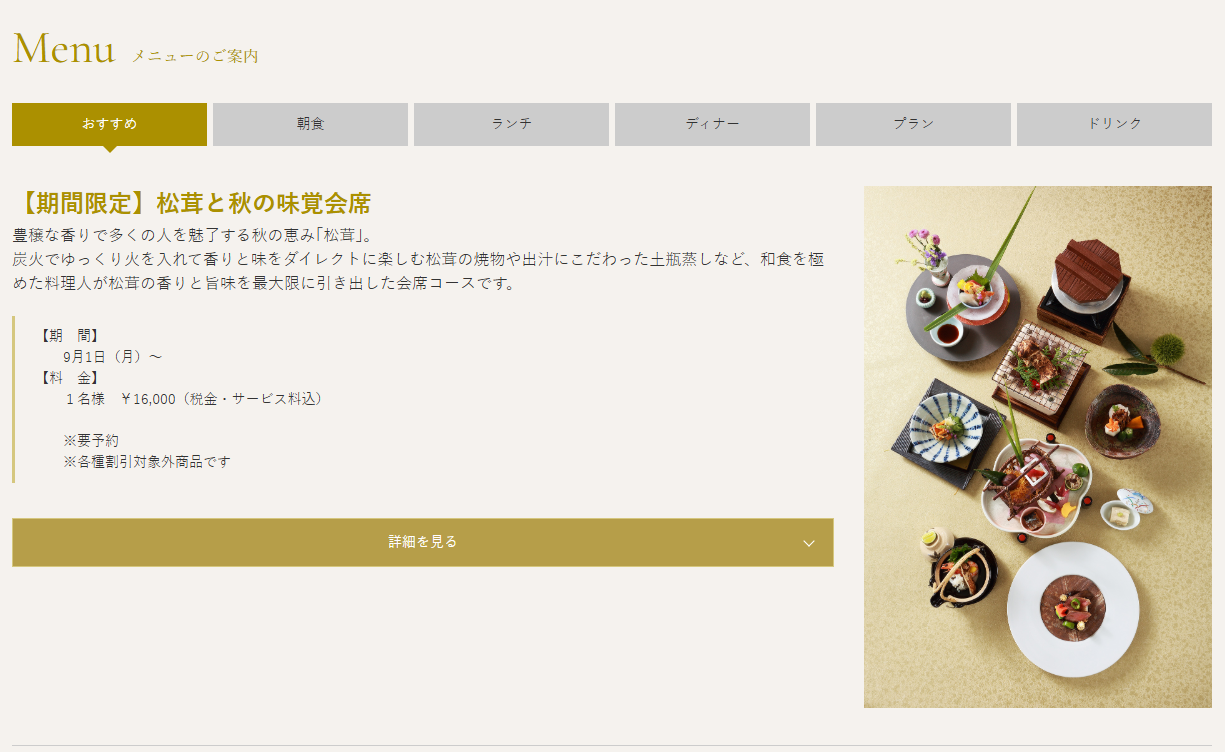1225x752 pixels.
Task: Click the chevron arrow on 詳細を見る bar
Action: (809, 543)
